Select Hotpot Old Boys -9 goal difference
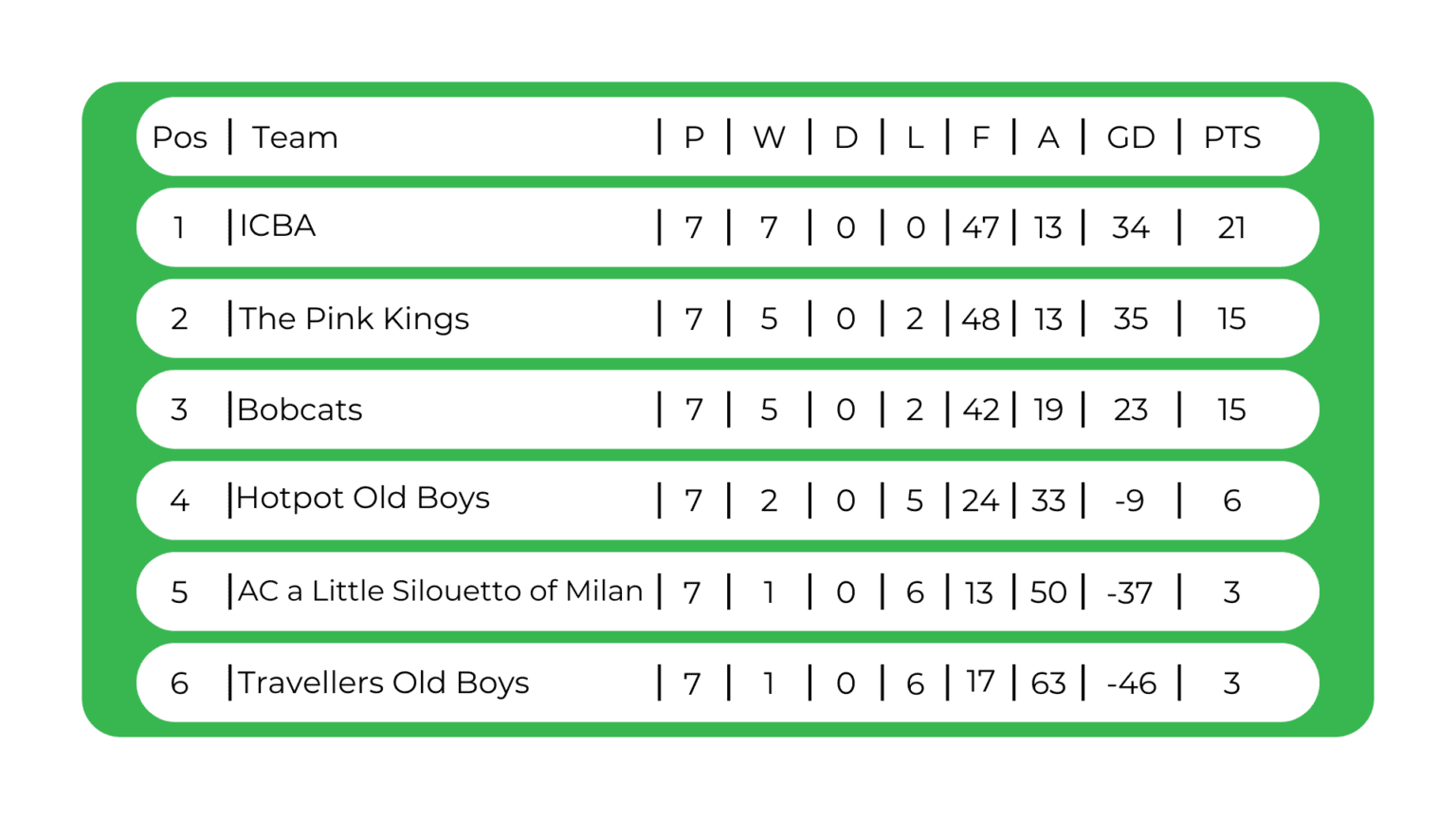 click(1129, 500)
